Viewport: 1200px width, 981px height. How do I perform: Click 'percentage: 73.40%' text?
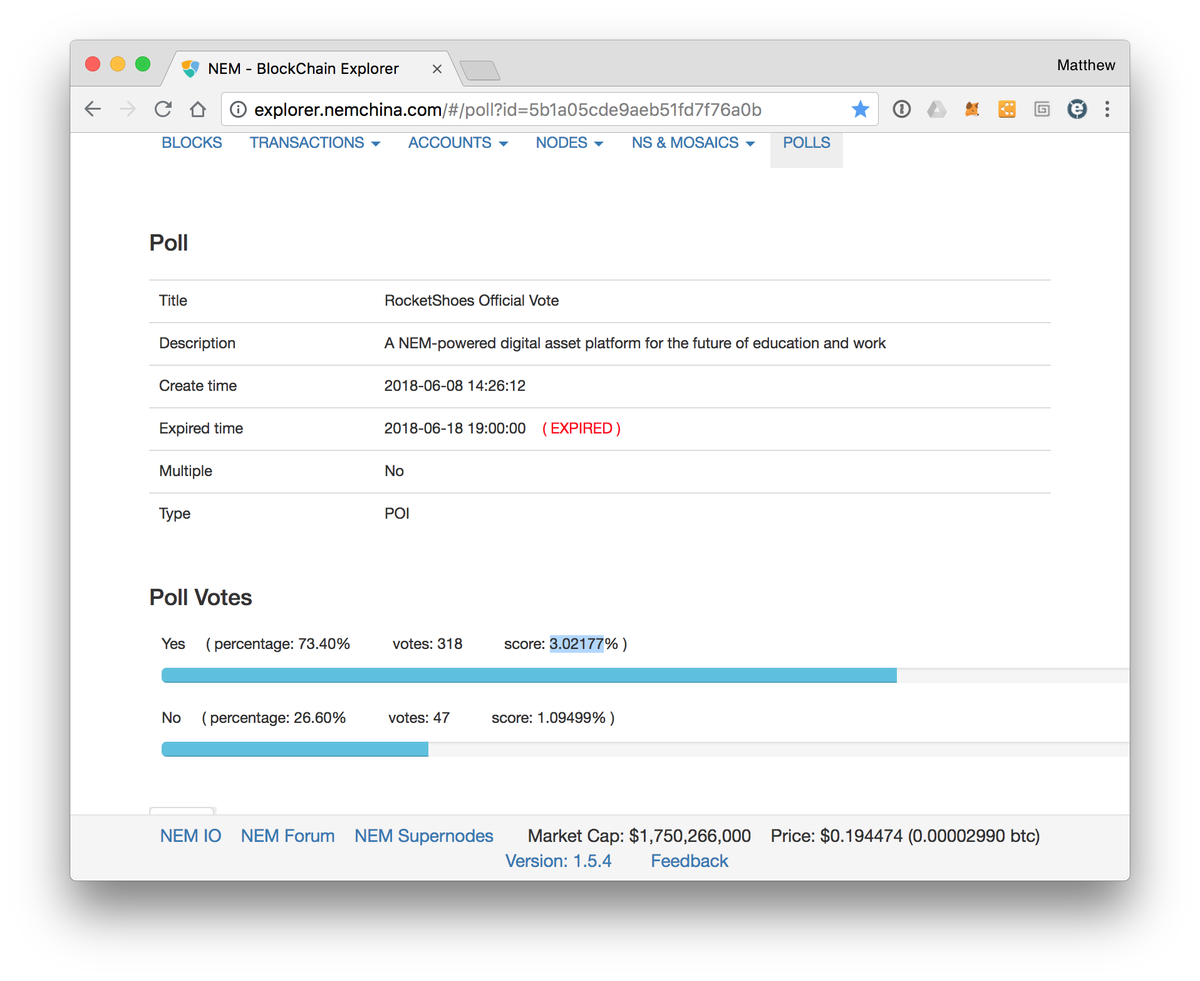click(x=282, y=644)
